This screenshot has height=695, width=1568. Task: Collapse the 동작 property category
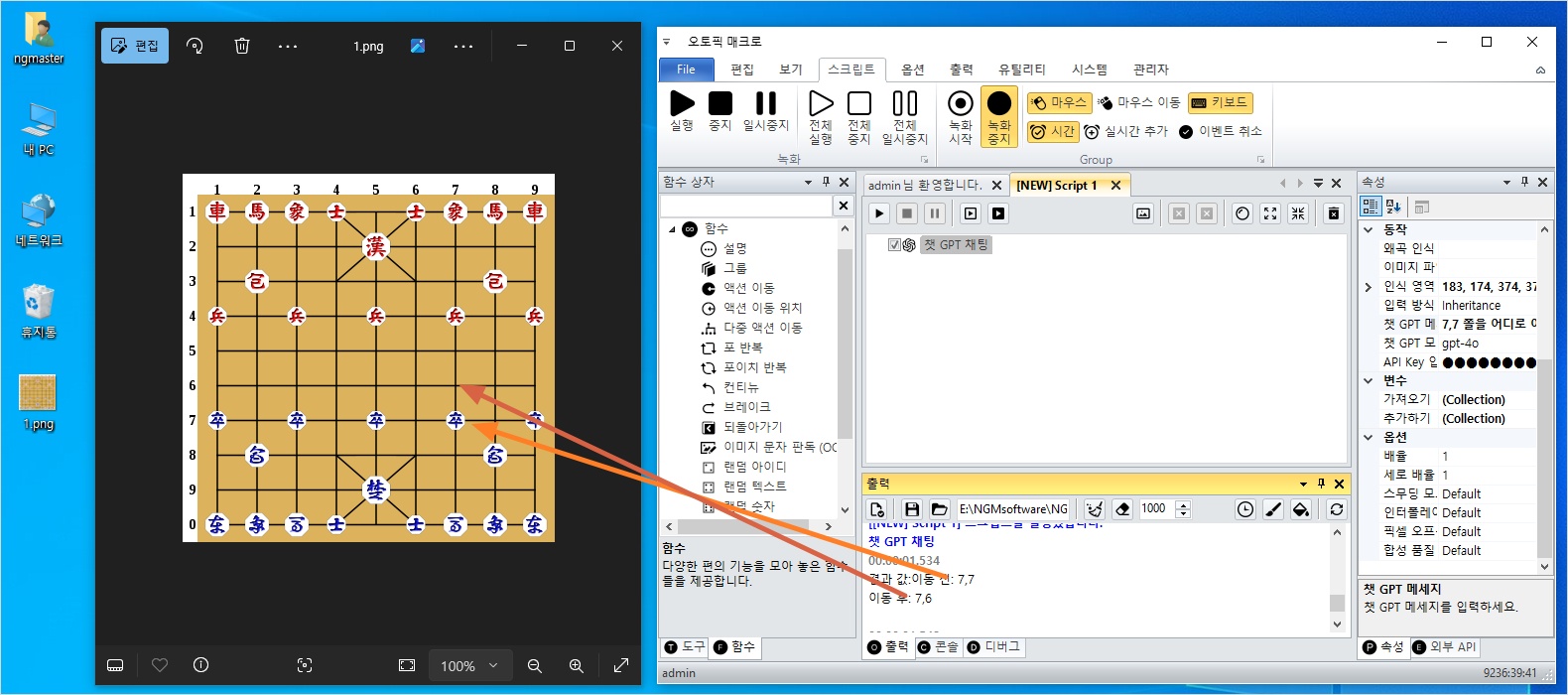[1369, 229]
